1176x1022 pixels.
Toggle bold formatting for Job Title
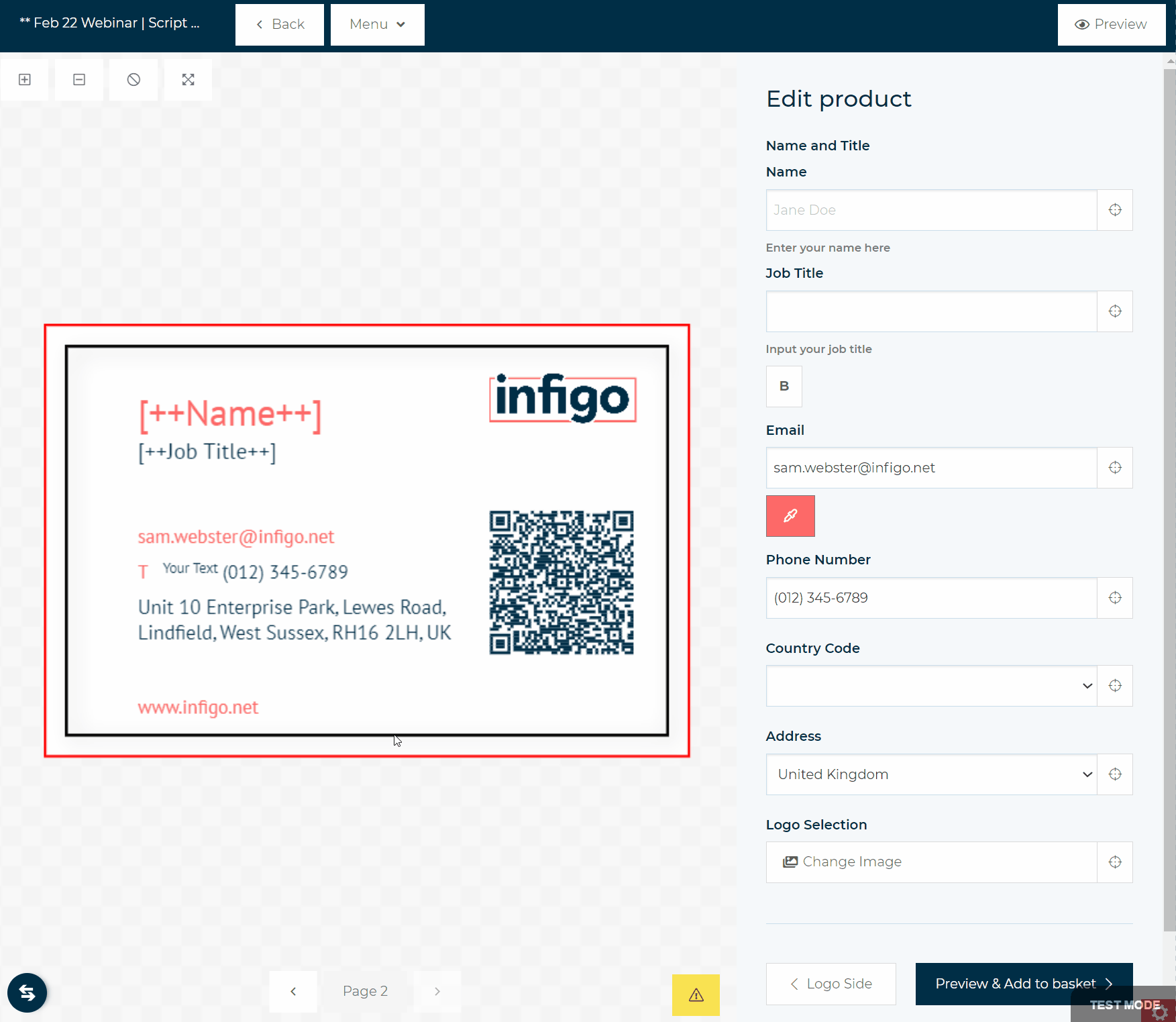click(784, 387)
